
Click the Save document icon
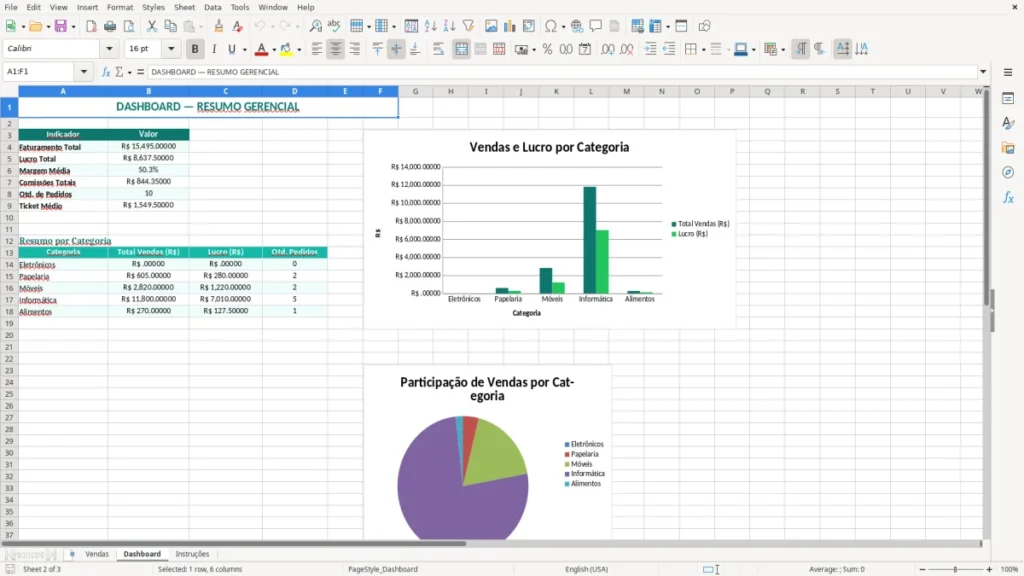coord(61,26)
